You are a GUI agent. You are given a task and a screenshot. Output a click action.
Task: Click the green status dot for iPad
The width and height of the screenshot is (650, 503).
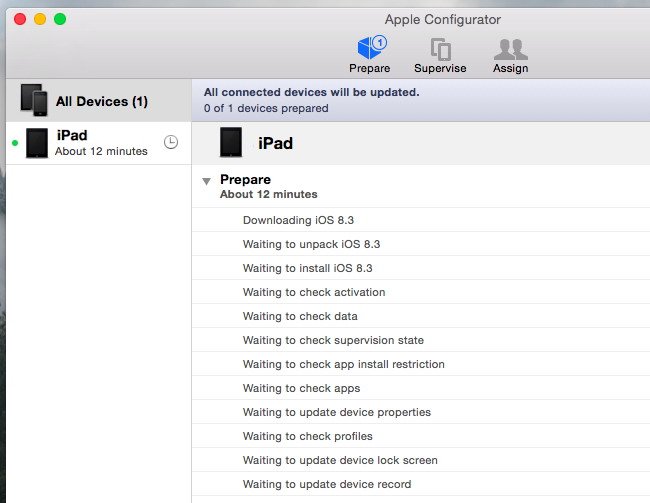pyautogui.click(x=15, y=143)
